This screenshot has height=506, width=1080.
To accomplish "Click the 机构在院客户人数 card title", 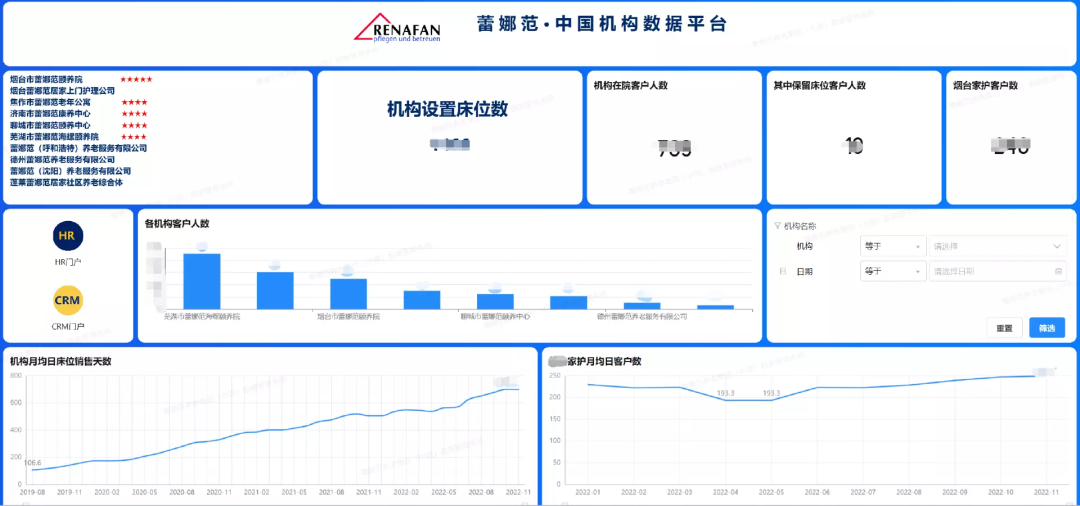I will [x=631, y=85].
